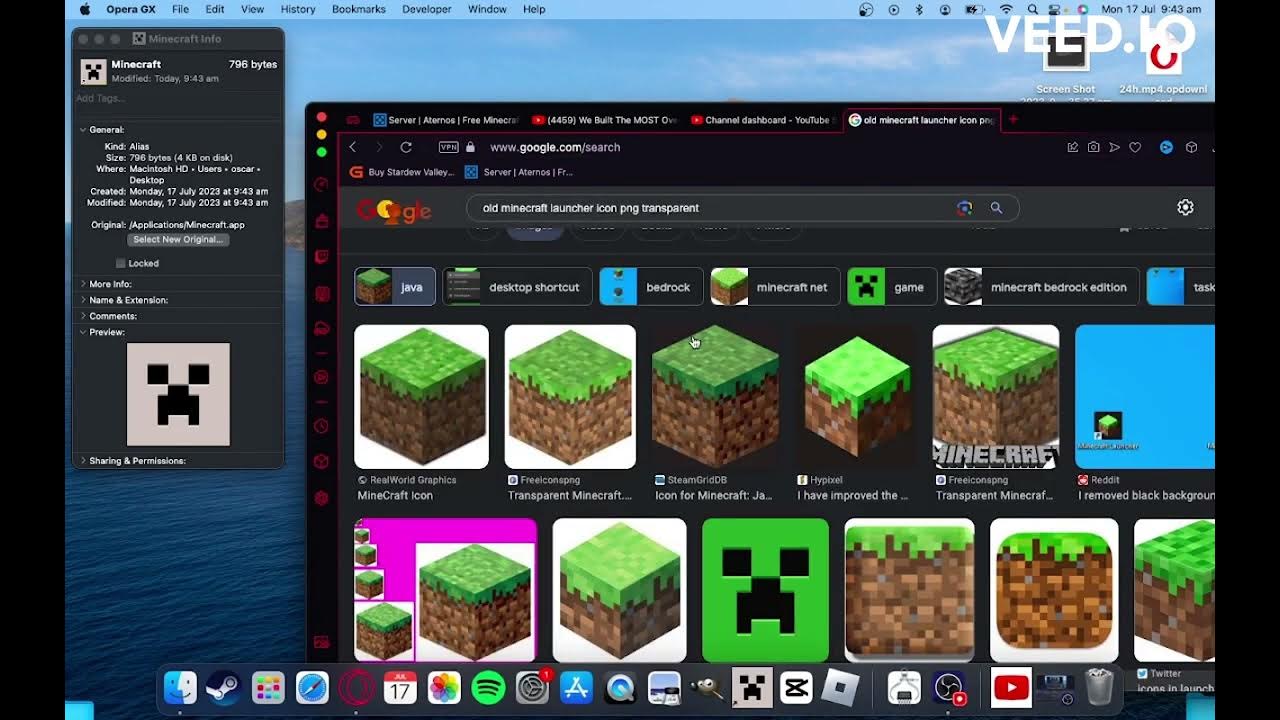Open the green creeper face image result
This screenshot has width=1280, height=720.
tap(765, 590)
